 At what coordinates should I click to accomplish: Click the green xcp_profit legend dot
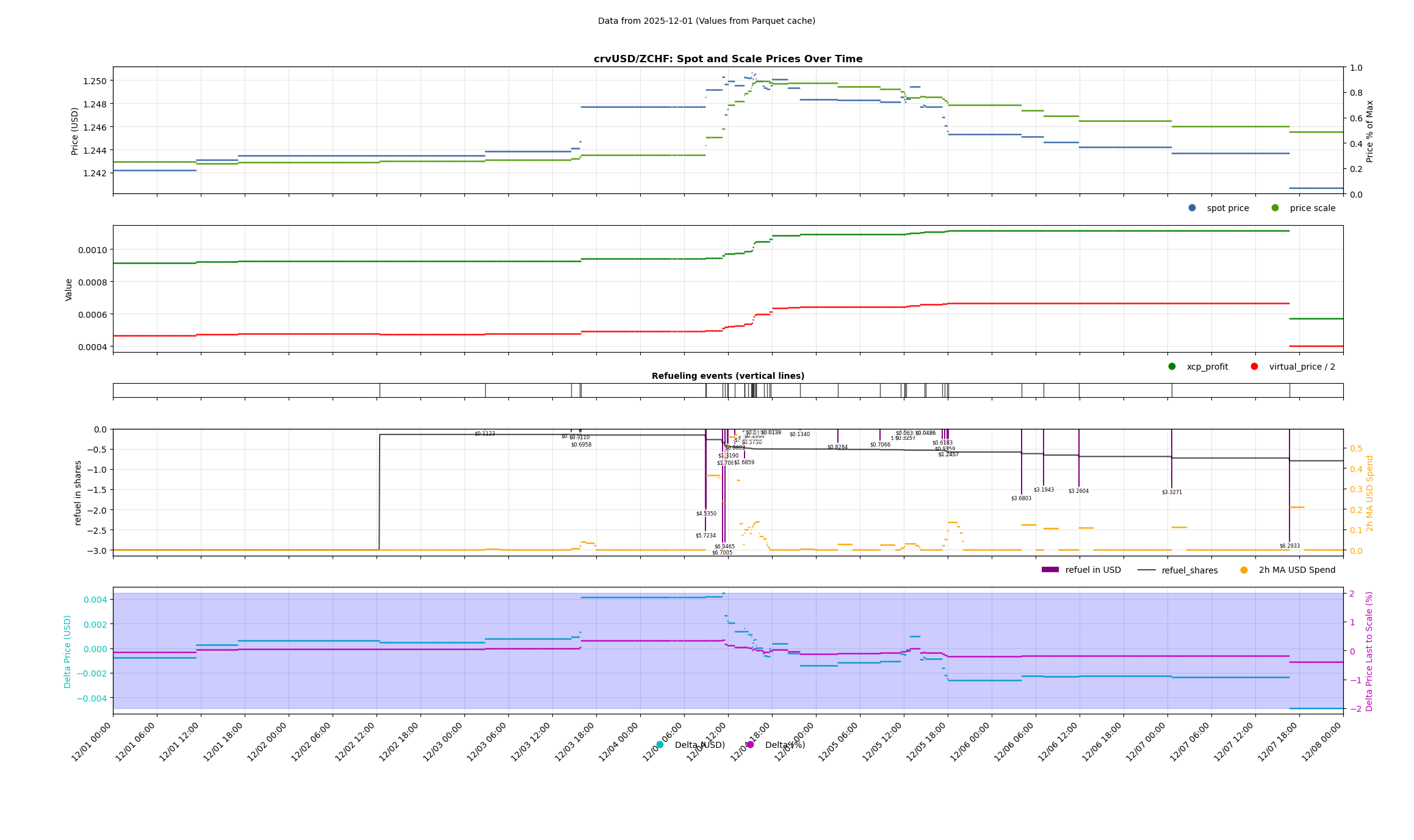(x=1172, y=367)
